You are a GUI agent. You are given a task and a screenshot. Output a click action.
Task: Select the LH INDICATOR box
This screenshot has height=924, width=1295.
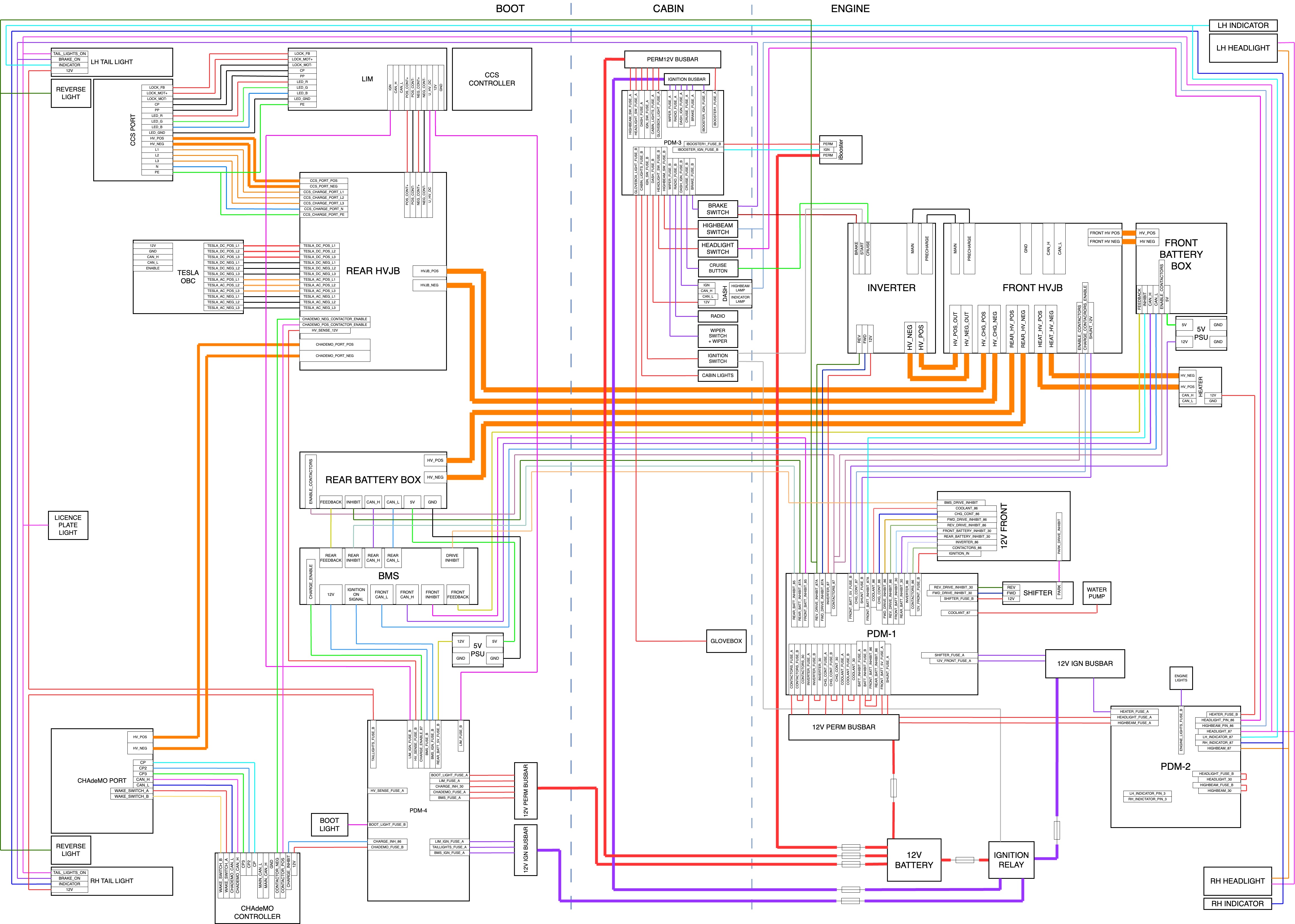[x=1243, y=26]
